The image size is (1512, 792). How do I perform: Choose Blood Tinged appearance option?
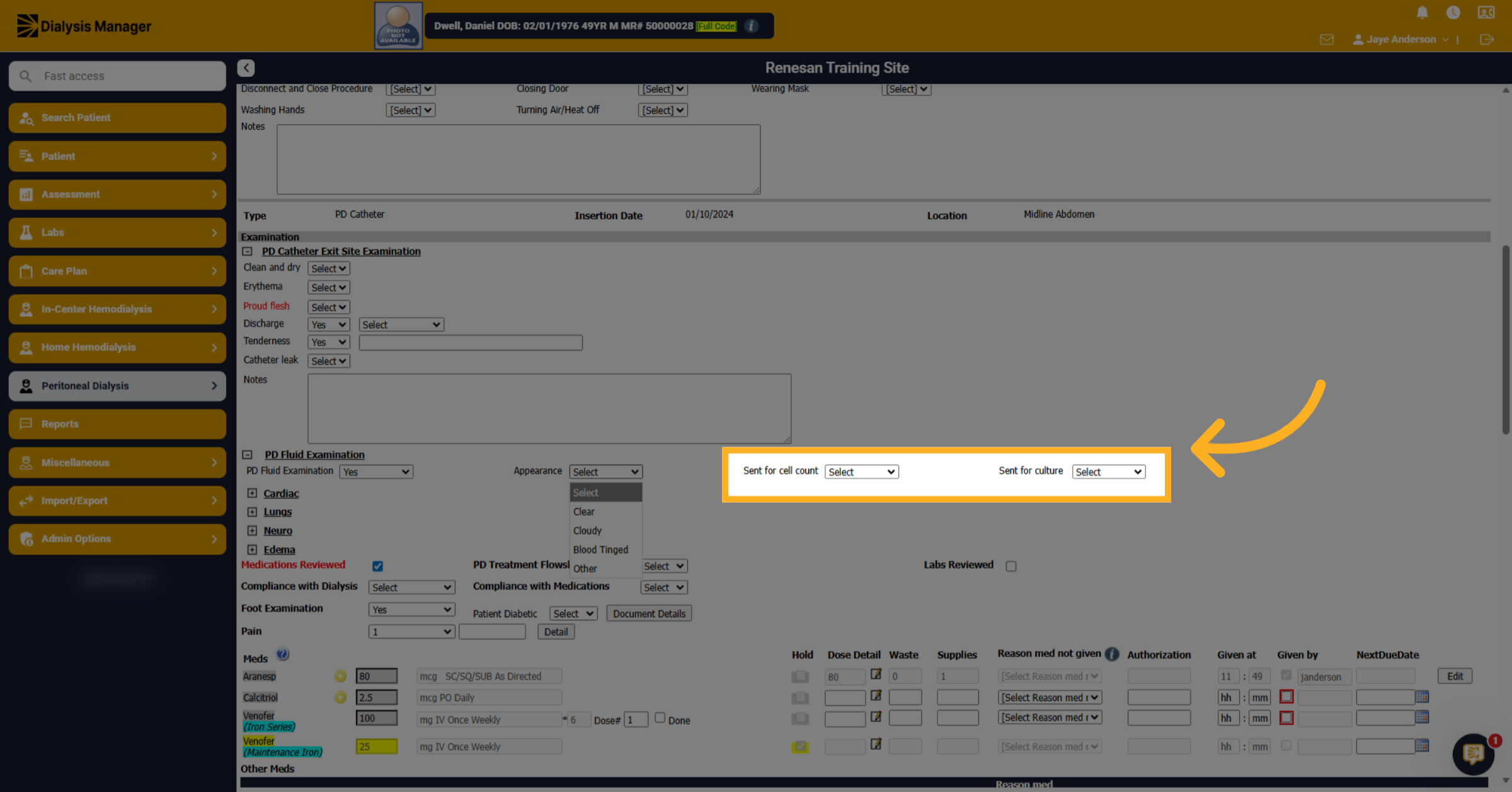pos(605,549)
